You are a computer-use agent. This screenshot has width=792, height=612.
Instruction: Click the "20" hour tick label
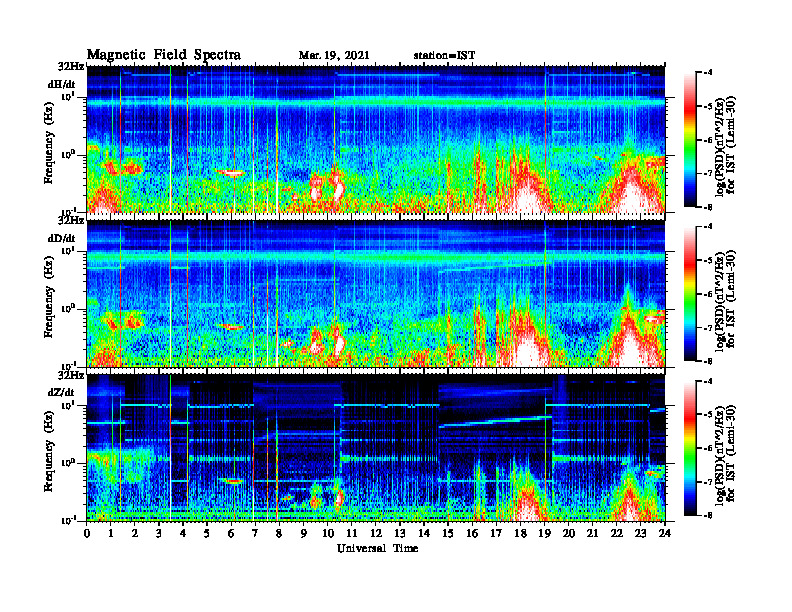pos(568,533)
